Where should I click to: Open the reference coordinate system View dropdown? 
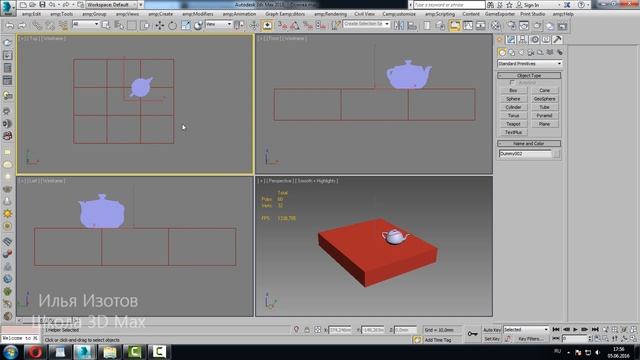(218, 24)
